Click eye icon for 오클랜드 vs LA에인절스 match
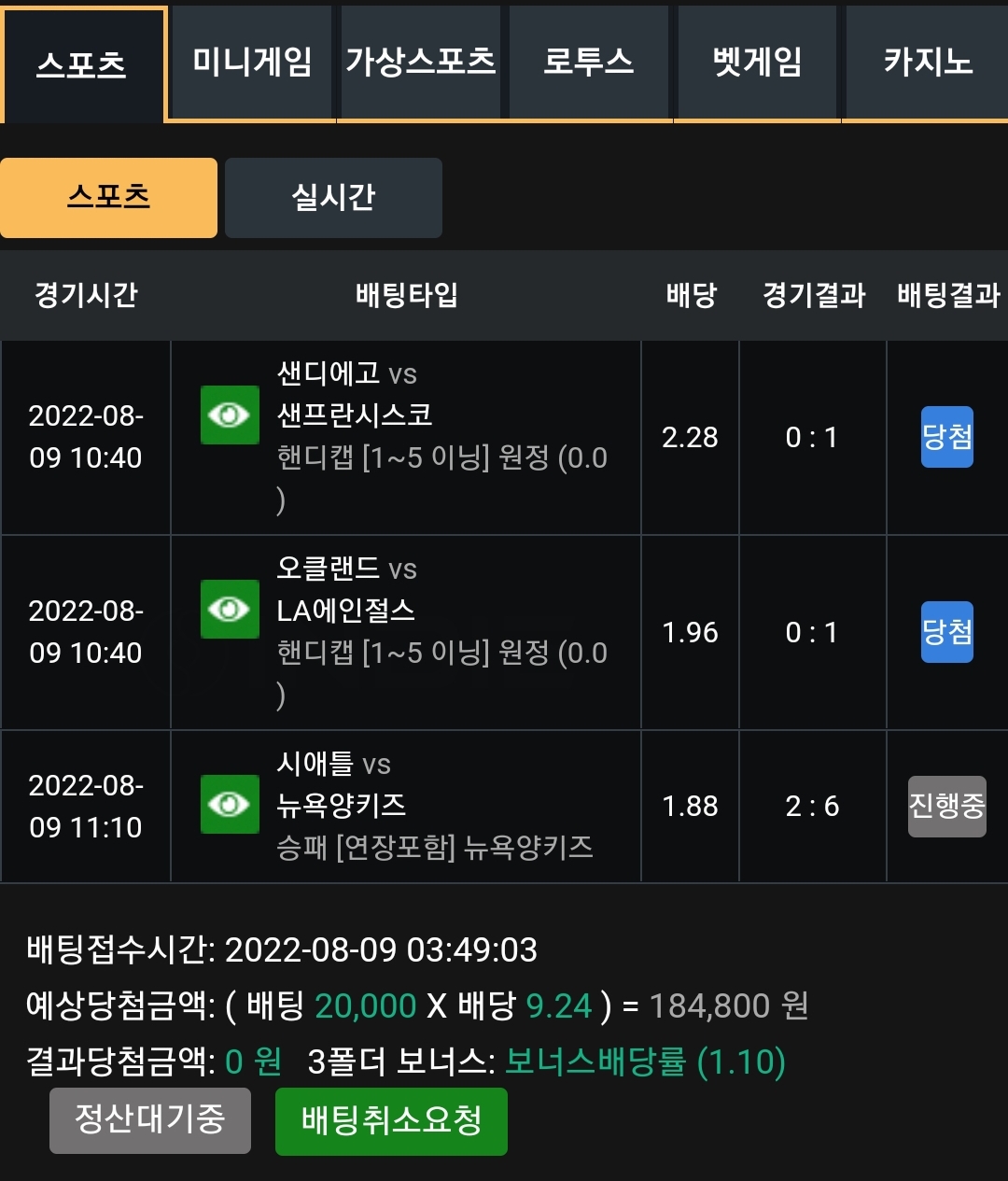The image size is (1008, 1181). pos(230,610)
